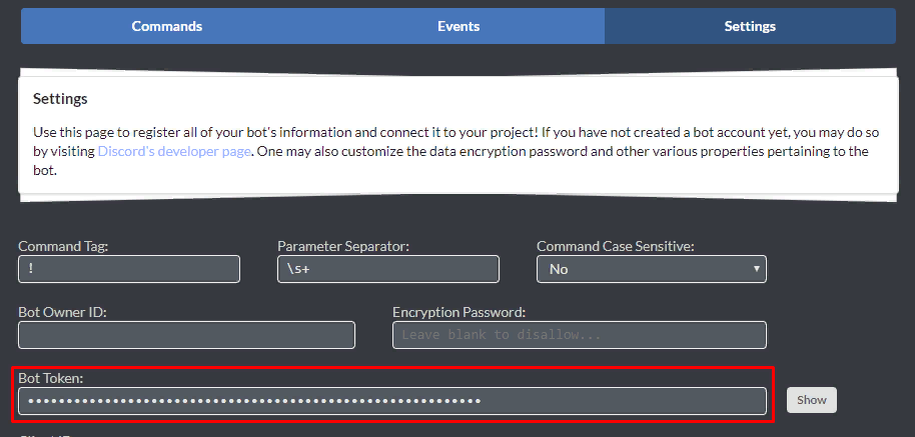The width and height of the screenshot is (915, 437).
Task: Open the Events tab
Action: coord(458,26)
